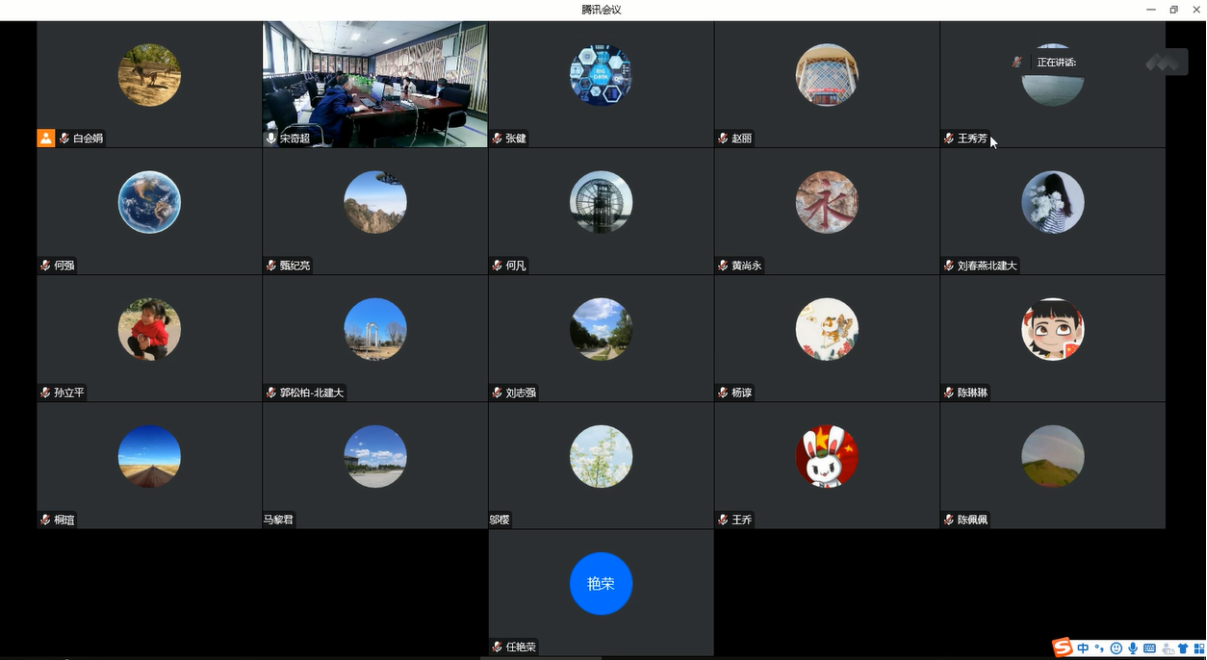1207x660 pixels.
Task: Toggle the punctuation mode in Sogou bar
Action: click(1099, 649)
